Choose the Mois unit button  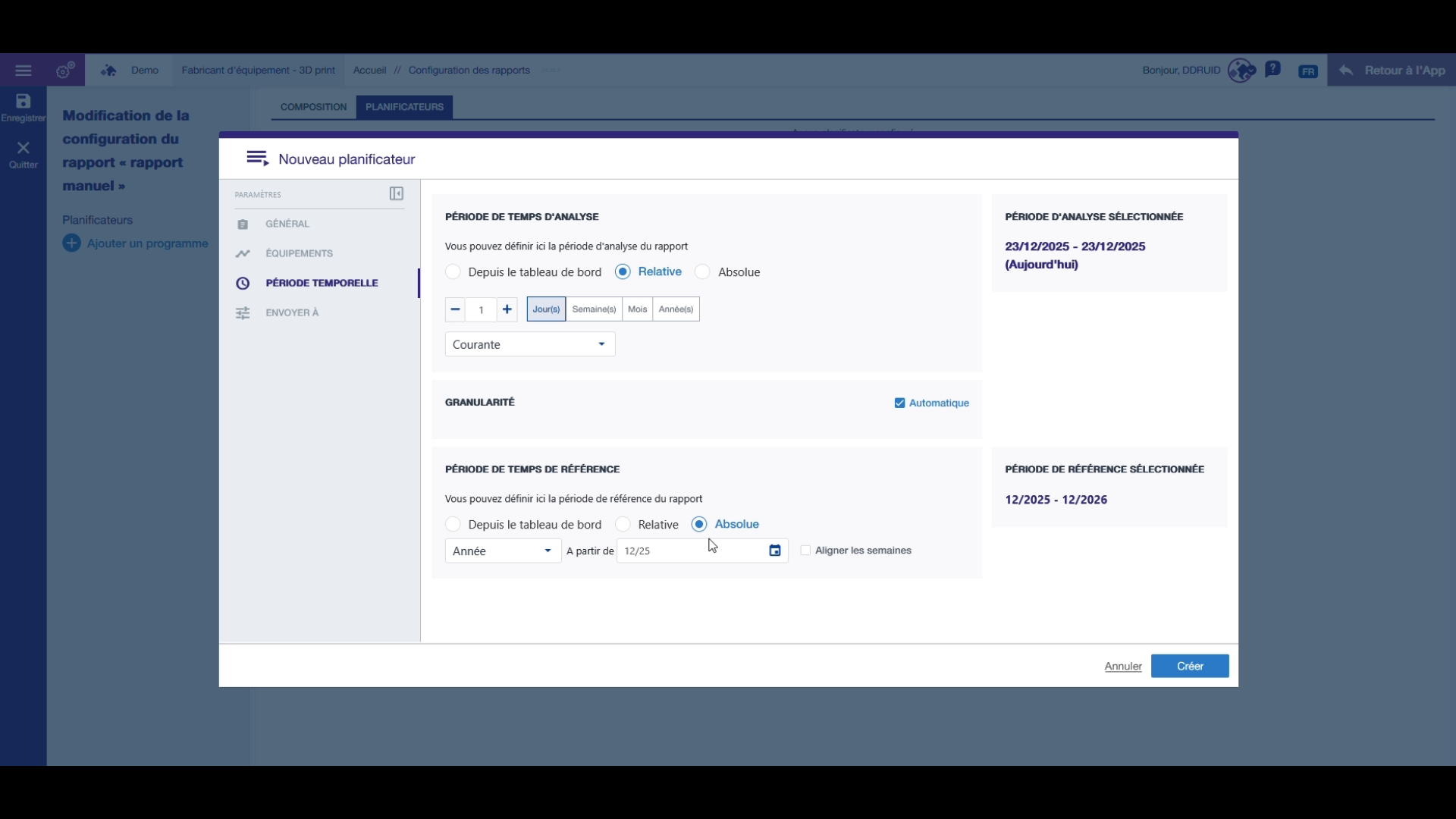pos(638,309)
